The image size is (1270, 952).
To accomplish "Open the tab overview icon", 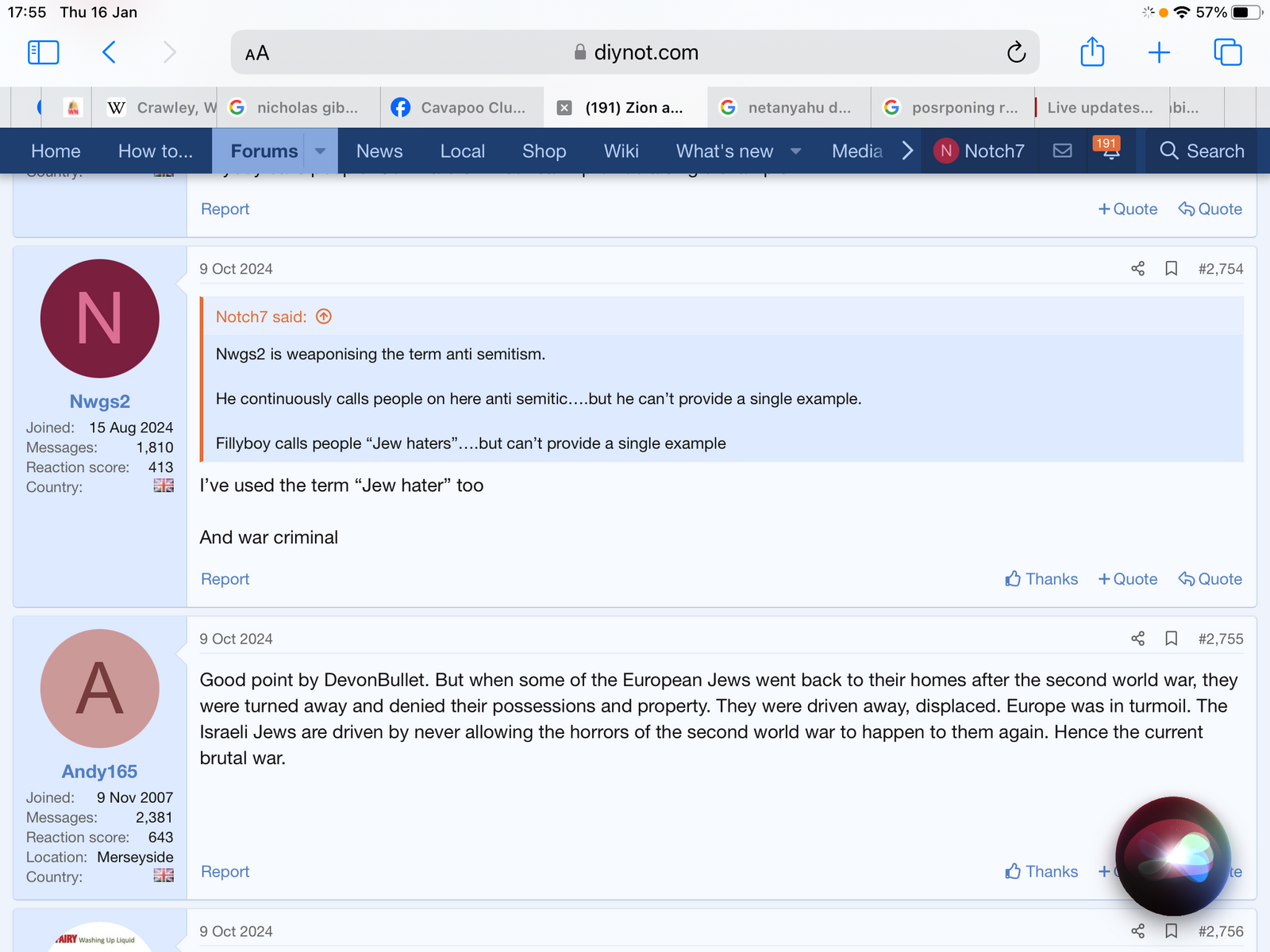I will [1227, 52].
